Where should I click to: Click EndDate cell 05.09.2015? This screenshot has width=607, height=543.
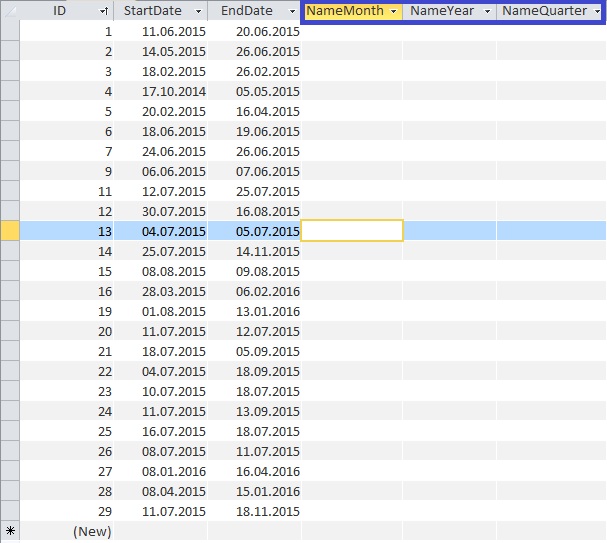point(254,351)
